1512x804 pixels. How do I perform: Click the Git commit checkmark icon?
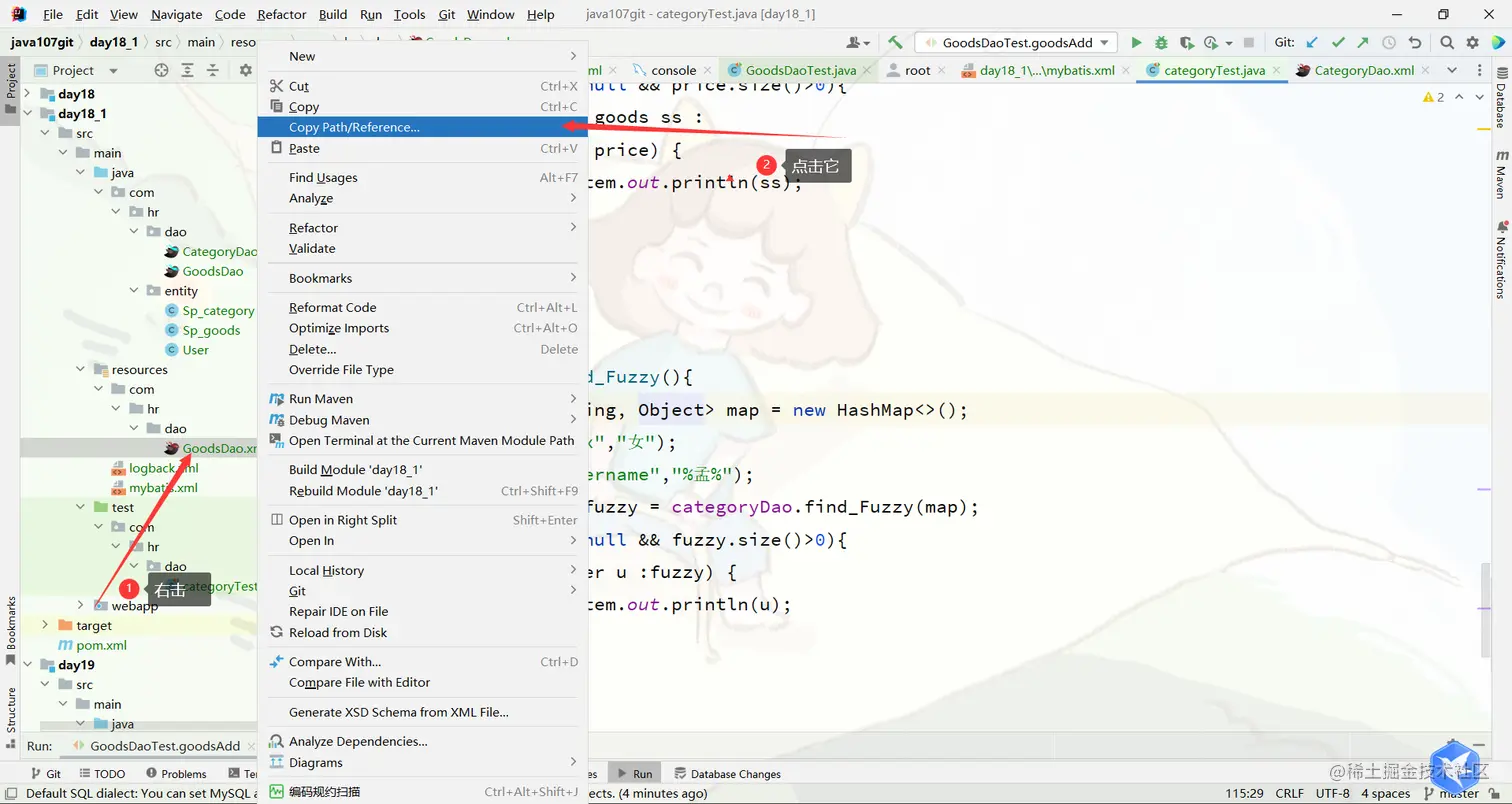(x=1337, y=43)
